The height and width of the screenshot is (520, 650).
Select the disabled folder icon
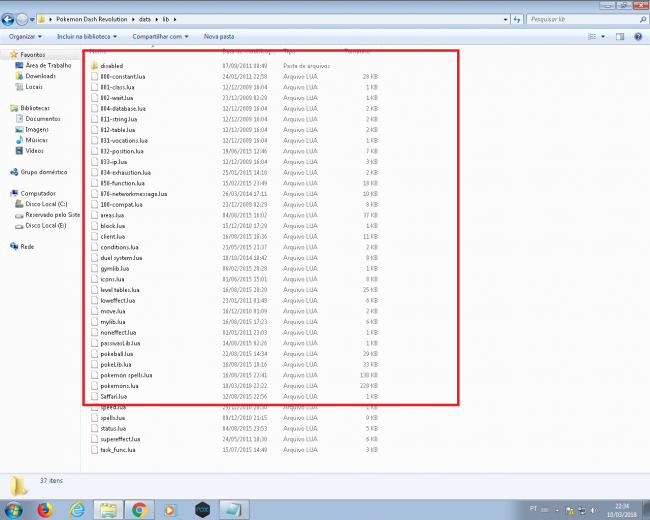tap(94, 66)
